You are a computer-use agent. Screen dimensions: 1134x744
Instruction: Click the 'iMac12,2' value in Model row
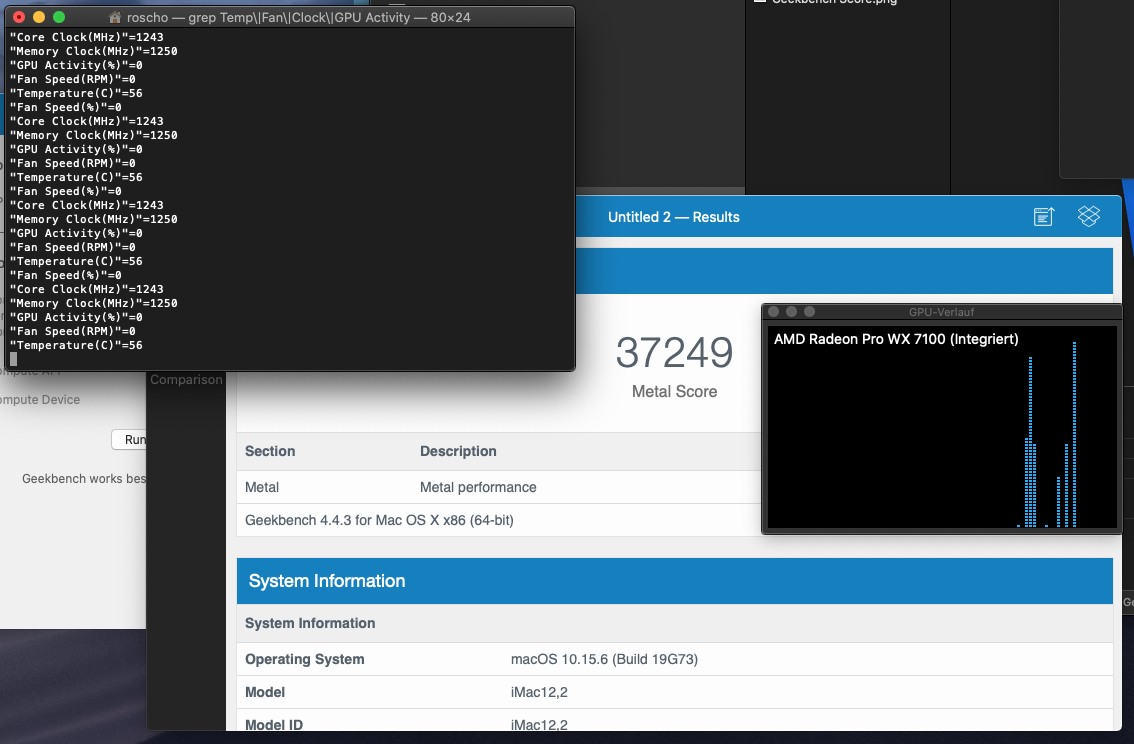coord(539,692)
